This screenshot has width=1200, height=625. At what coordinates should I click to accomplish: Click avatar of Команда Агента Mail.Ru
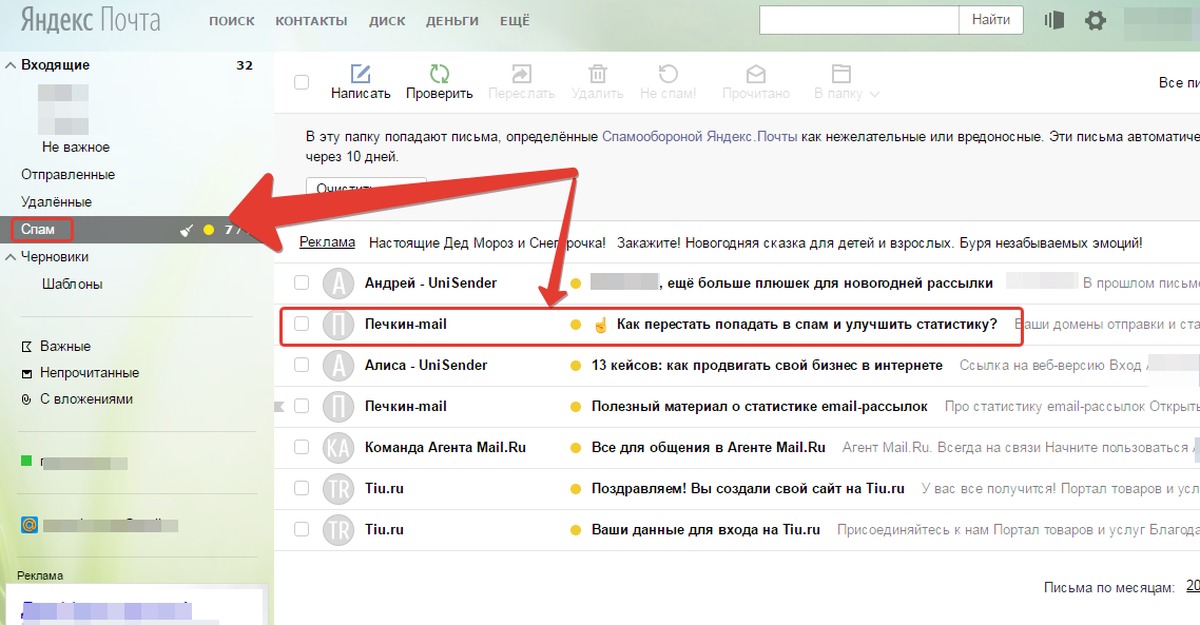tap(339, 447)
